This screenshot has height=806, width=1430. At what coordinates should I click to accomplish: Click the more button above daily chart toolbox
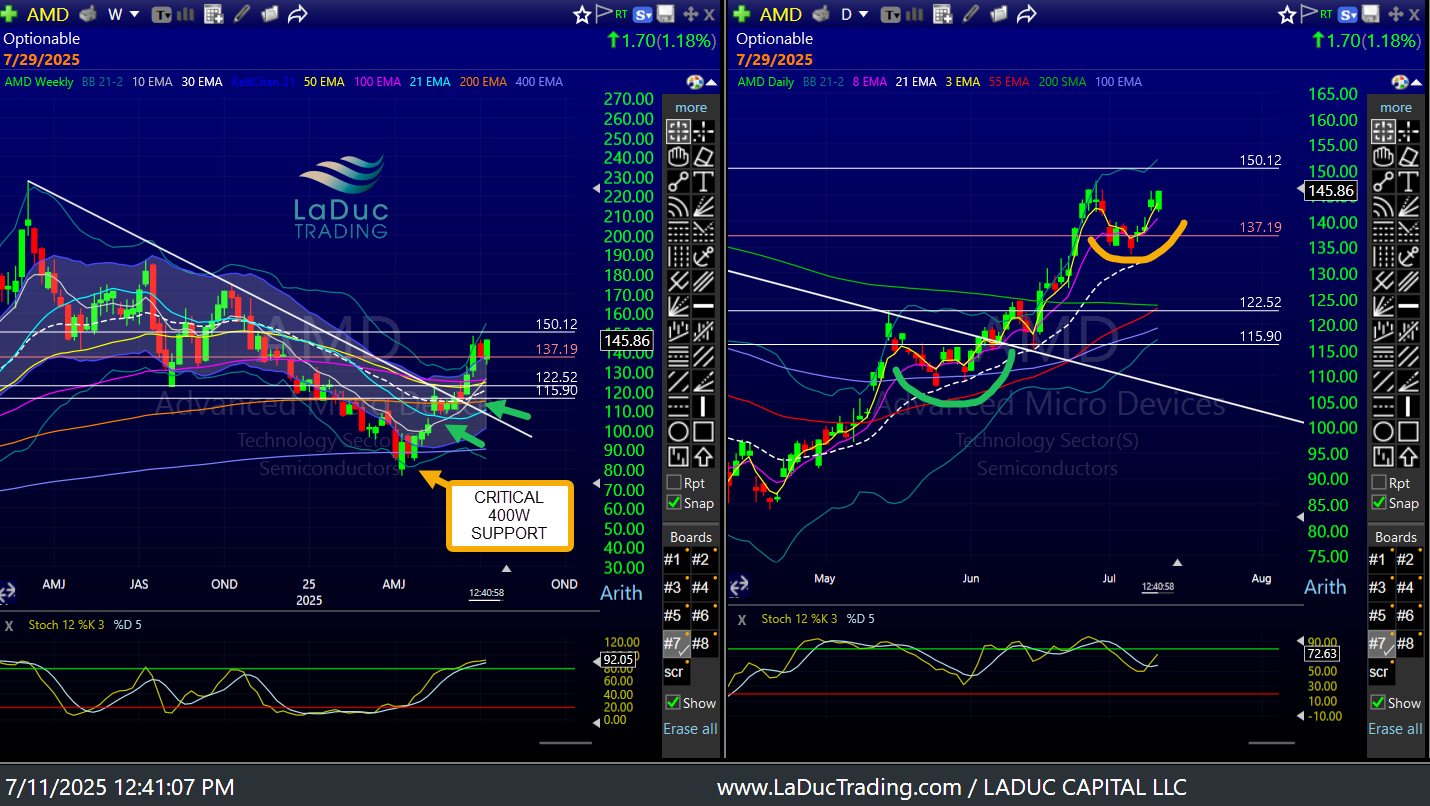point(1396,108)
